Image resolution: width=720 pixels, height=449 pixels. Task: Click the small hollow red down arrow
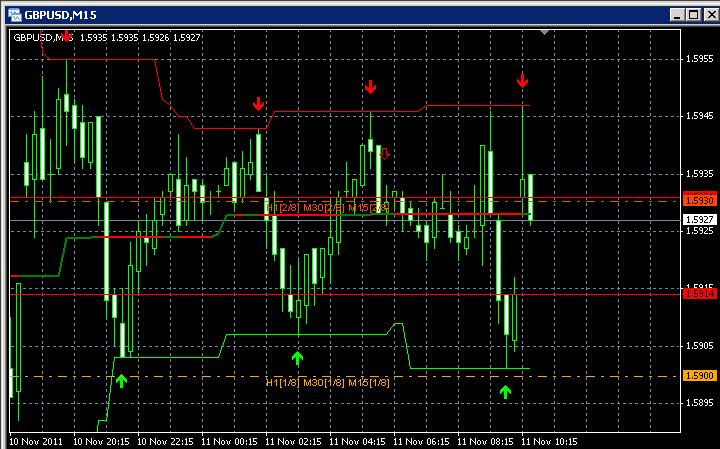click(385, 154)
